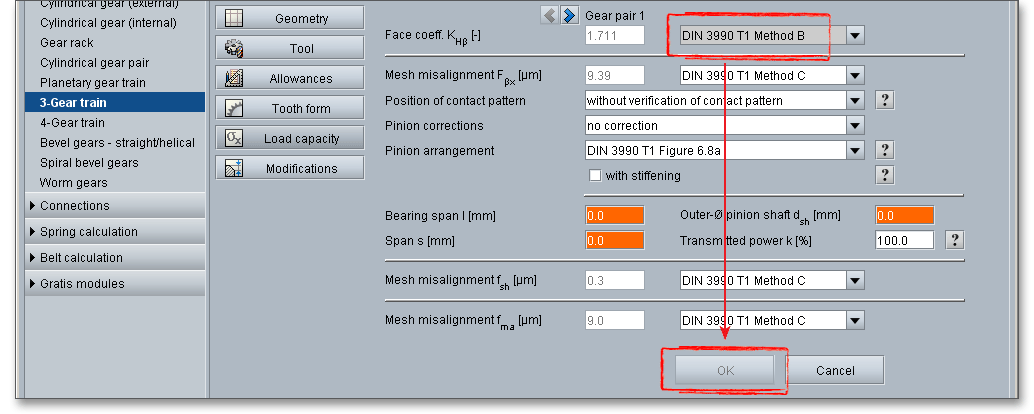The image size is (1034, 414).
Task: Go to next gear pair arrow
Action: [x=569, y=14]
